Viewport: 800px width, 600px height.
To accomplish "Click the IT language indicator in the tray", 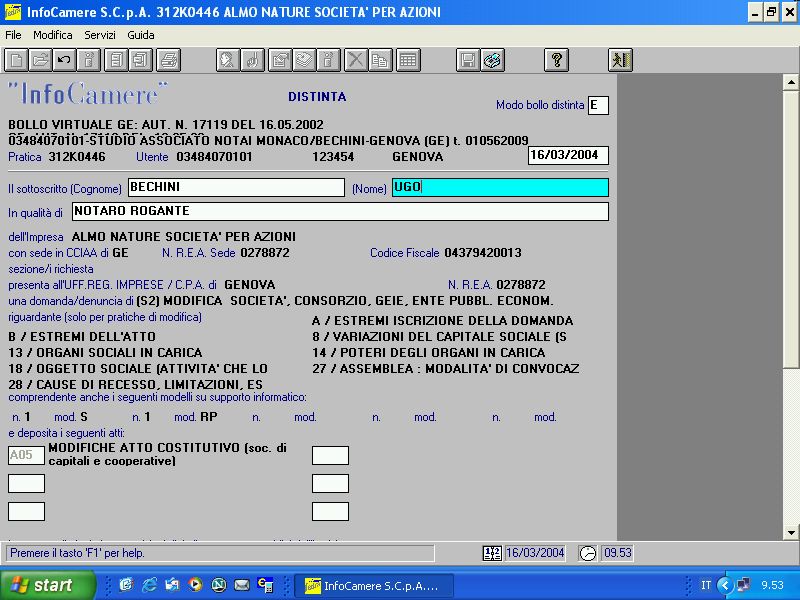I will point(706,585).
